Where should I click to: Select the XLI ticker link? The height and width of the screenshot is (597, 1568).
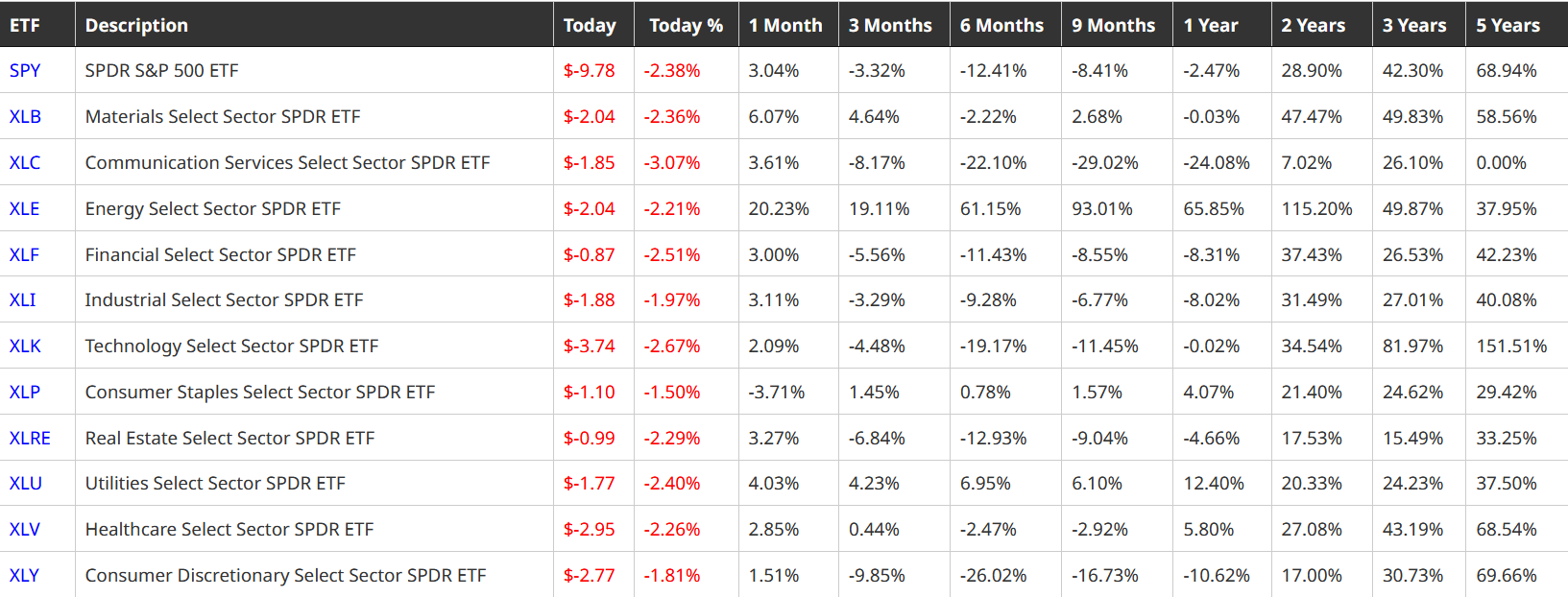[23, 300]
